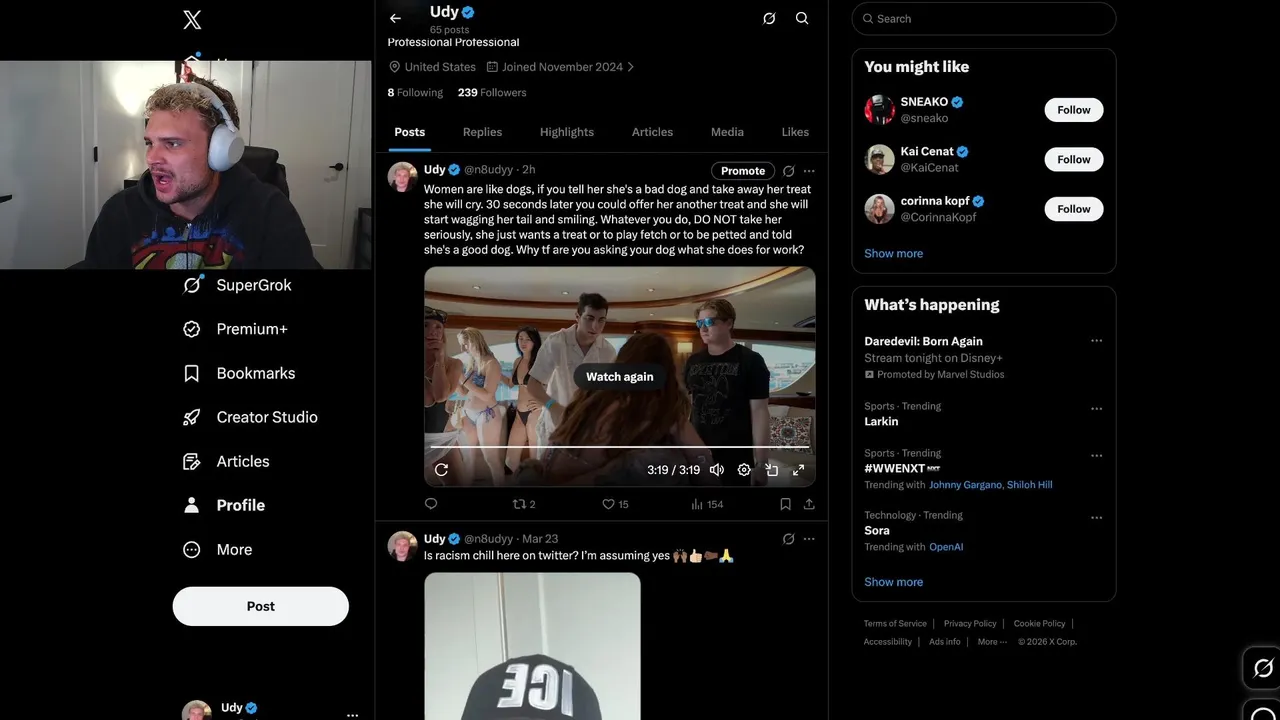Bookmark the 2h post
Screen dimensions: 1280x720
point(785,504)
